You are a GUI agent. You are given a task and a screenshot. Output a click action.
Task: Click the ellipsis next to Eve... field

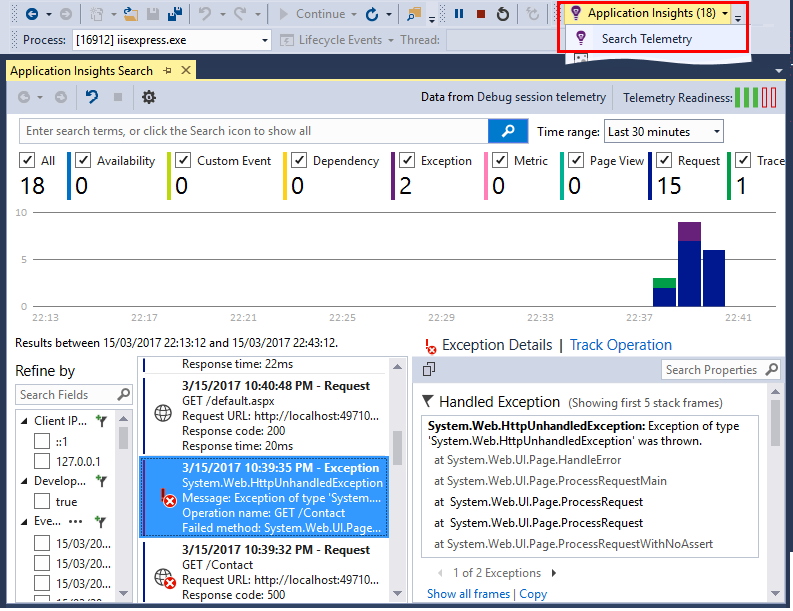[x=75, y=521]
